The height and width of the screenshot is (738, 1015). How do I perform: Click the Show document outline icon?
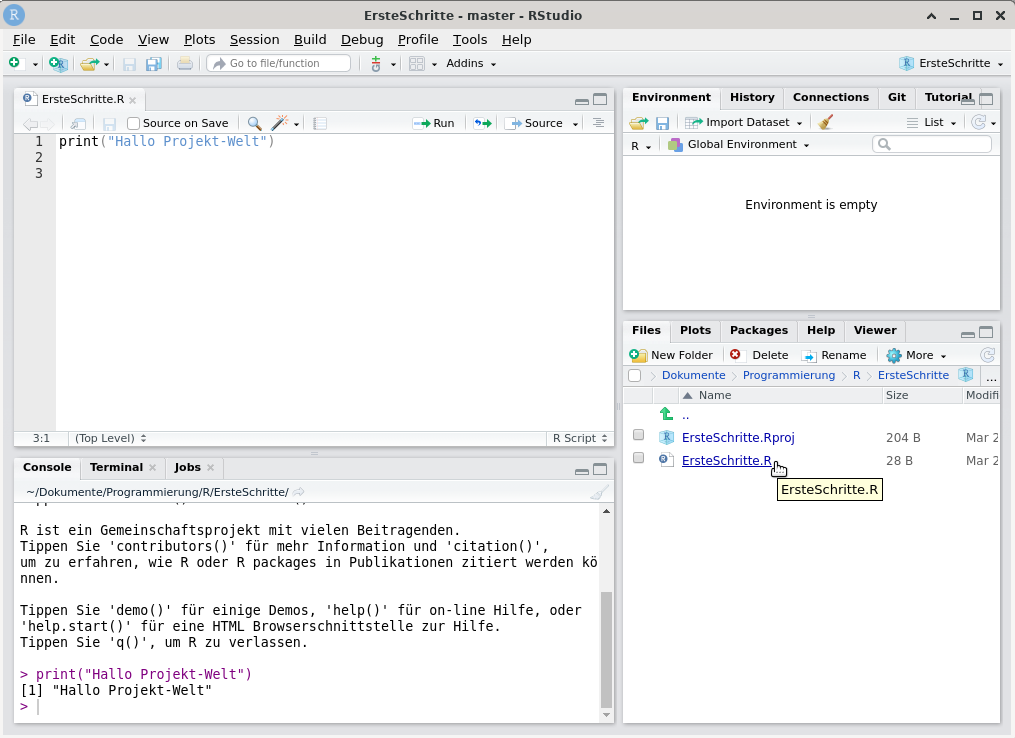click(598, 122)
